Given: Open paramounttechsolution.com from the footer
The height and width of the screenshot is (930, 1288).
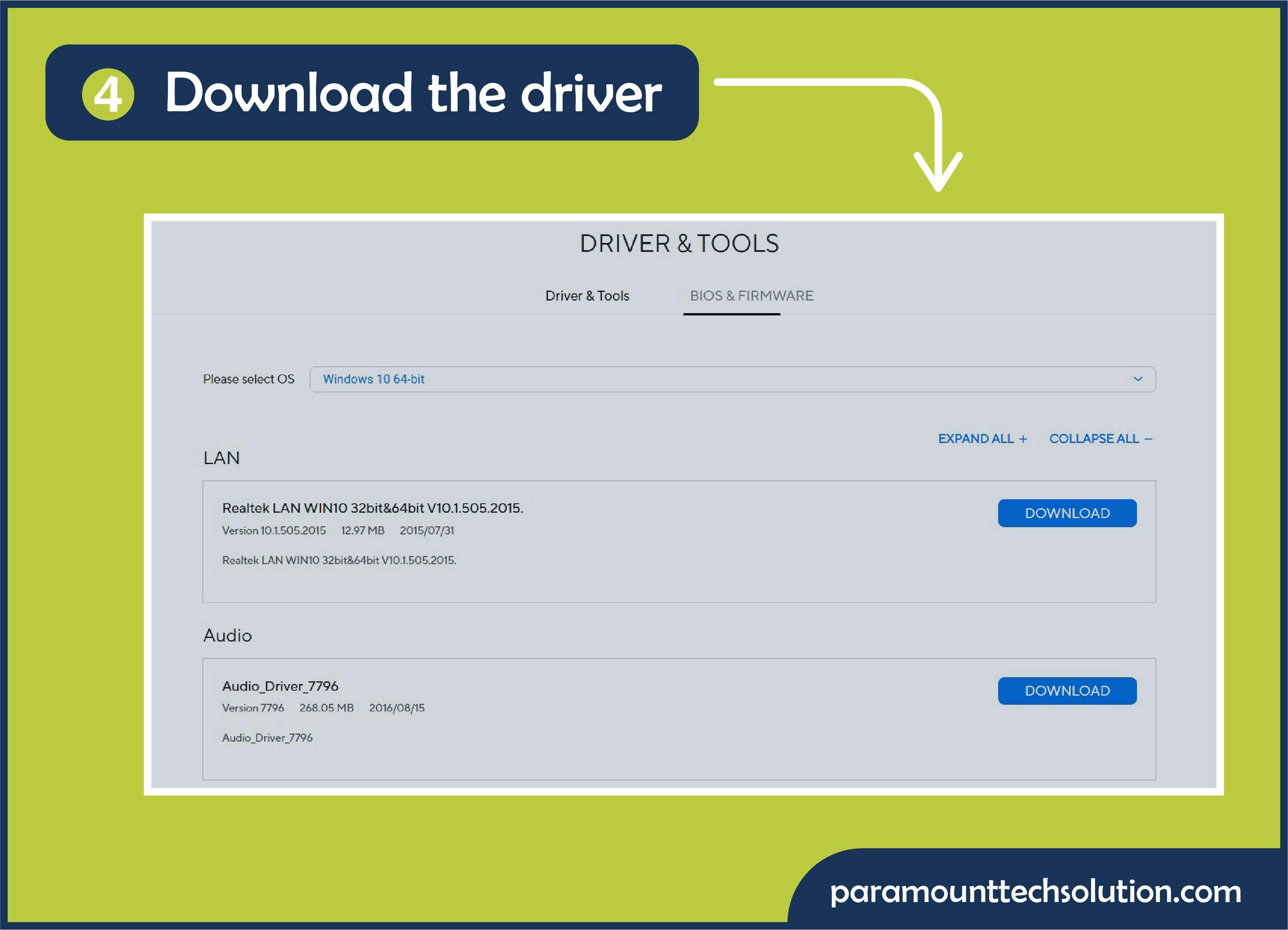Looking at the screenshot, I should pos(1035,893).
